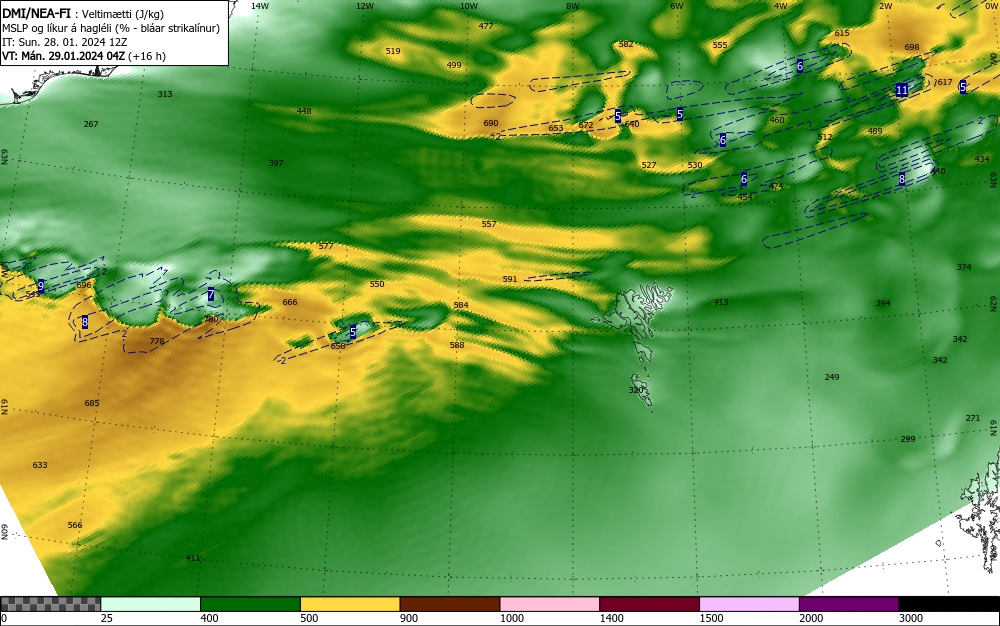1000x626 pixels.
Task: Click the header title 'DMI/NEA-FI : Veltimætti (J/kg)'
Action: [83, 14]
